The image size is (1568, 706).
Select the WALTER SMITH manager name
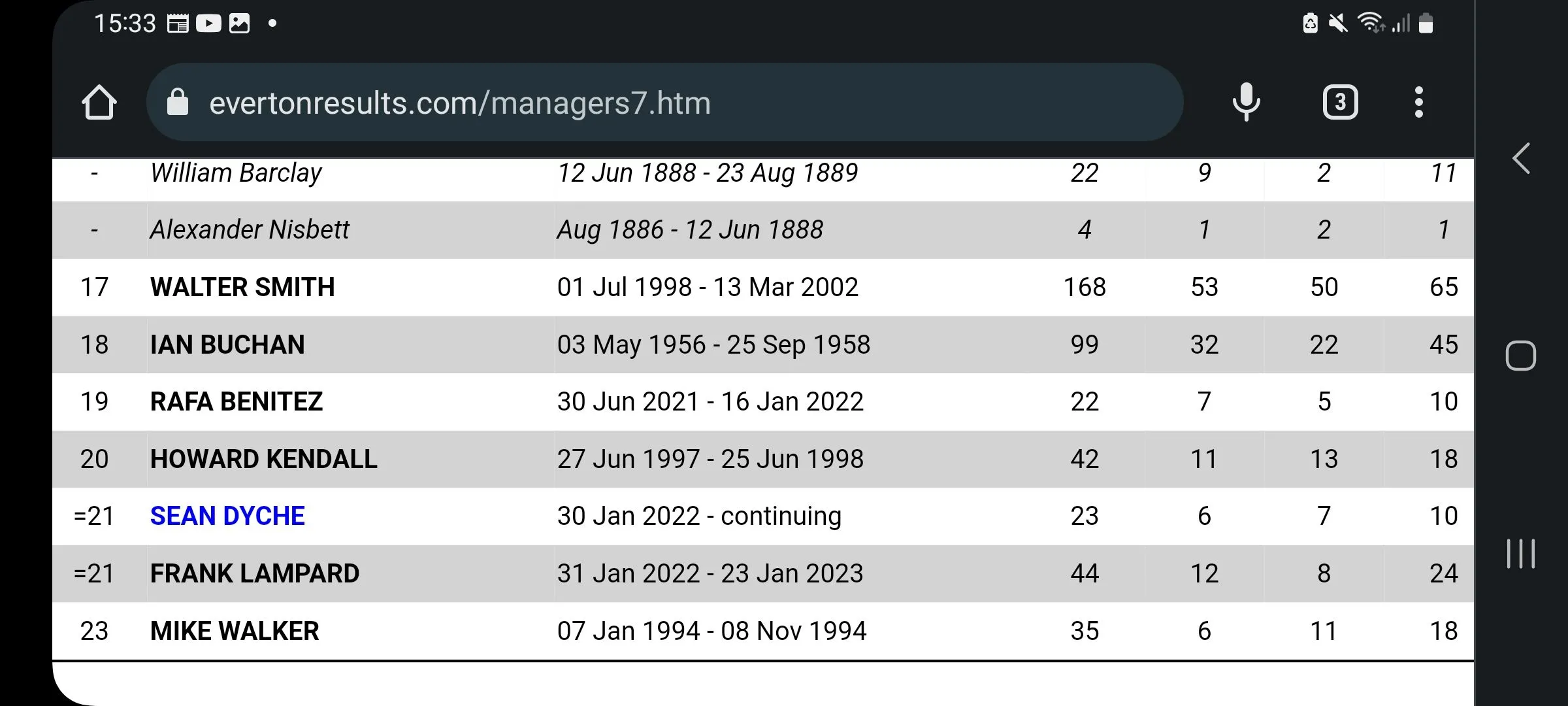pyautogui.click(x=242, y=288)
